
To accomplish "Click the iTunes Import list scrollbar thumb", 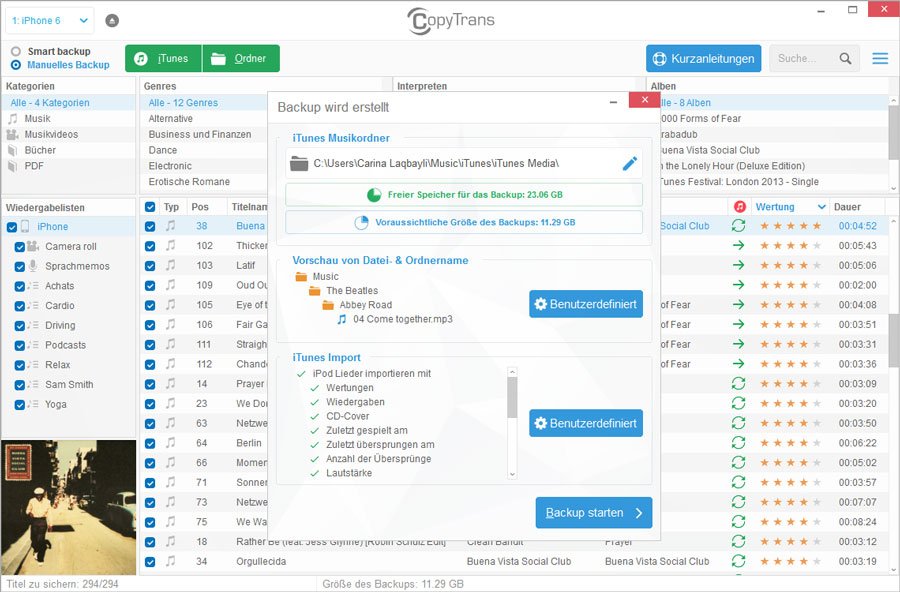I will (513, 397).
